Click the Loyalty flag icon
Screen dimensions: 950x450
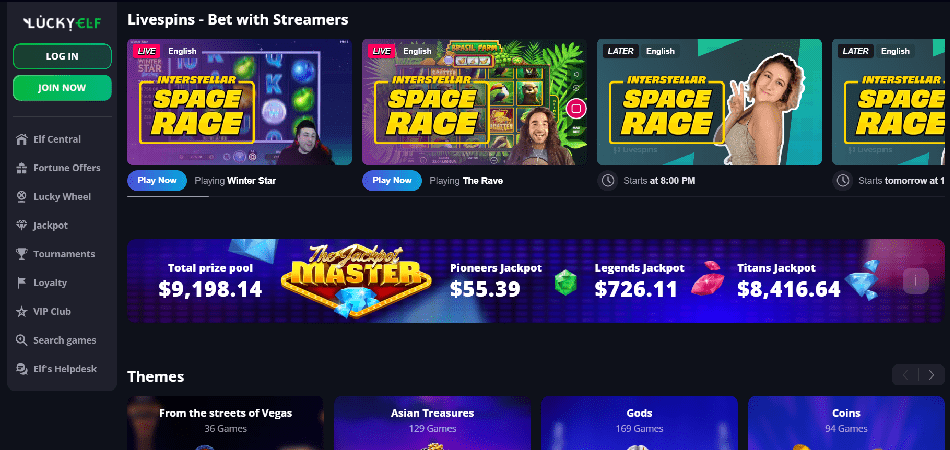22,283
